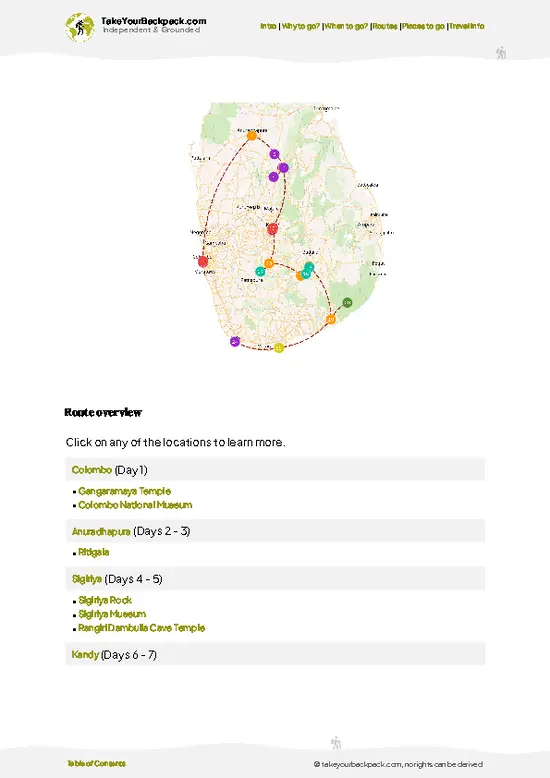The width and height of the screenshot is (550, 778).
Task: Open the Gangaramaya Temple link
Action: pos(125,491)
